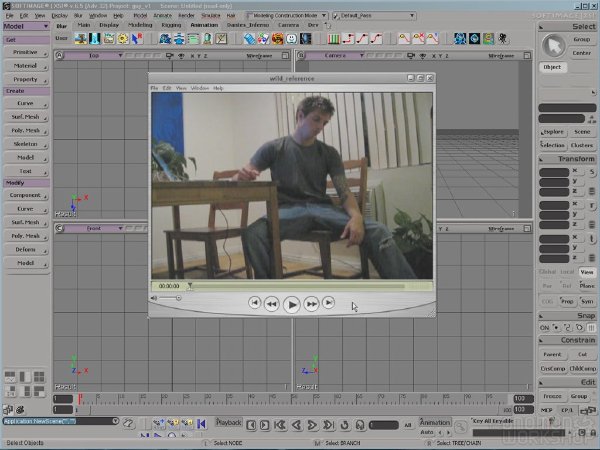
Task: Open the Render menu
Action: pyautogui.click(x=186, y=16)
